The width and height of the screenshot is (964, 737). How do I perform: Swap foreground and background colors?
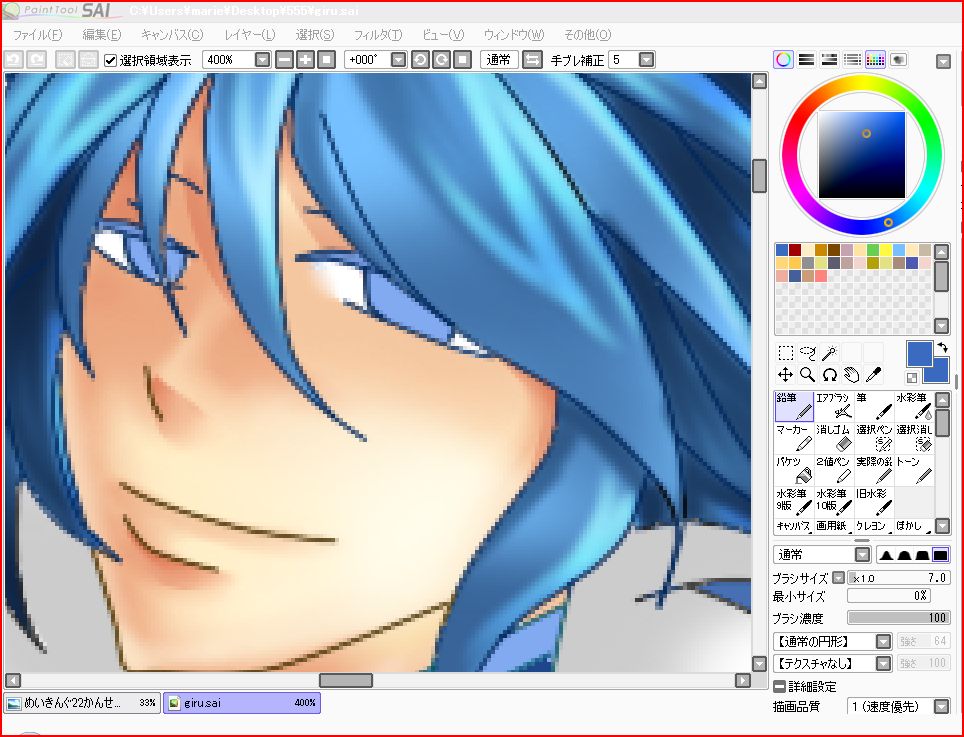pos(942,348)
